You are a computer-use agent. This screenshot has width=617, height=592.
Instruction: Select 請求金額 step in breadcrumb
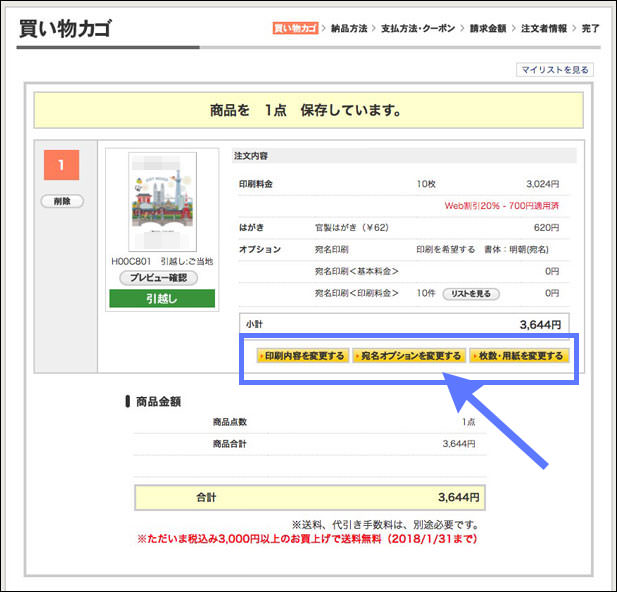tap(488, 28)
